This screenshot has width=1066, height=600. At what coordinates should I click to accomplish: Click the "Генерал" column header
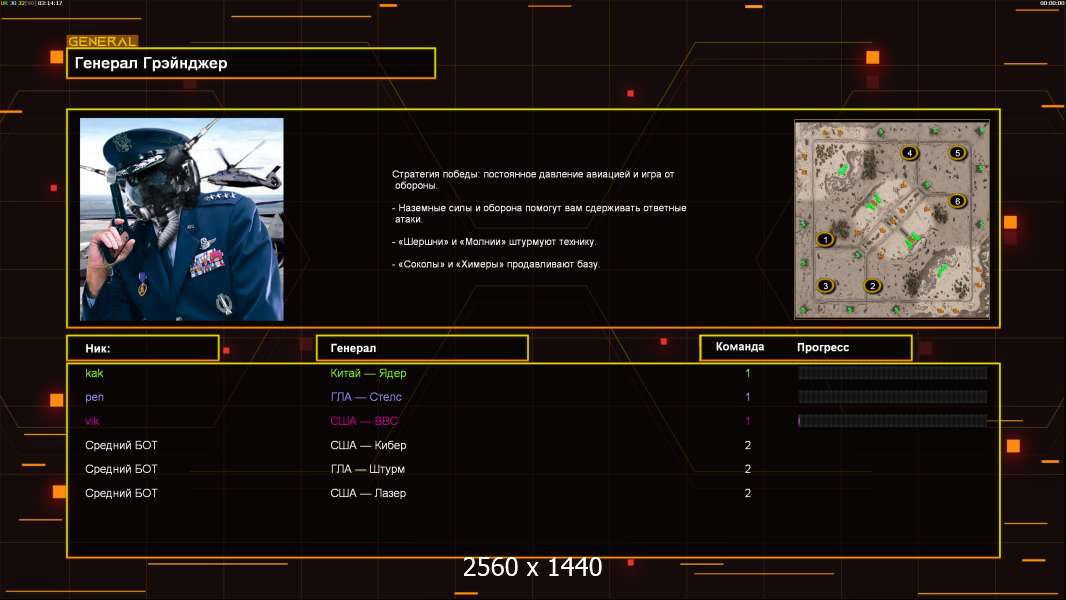422,348
